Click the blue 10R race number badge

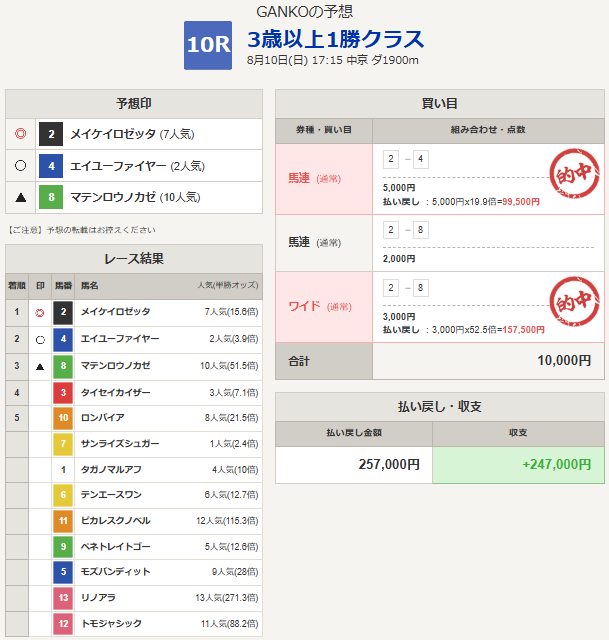coord(208,45)
